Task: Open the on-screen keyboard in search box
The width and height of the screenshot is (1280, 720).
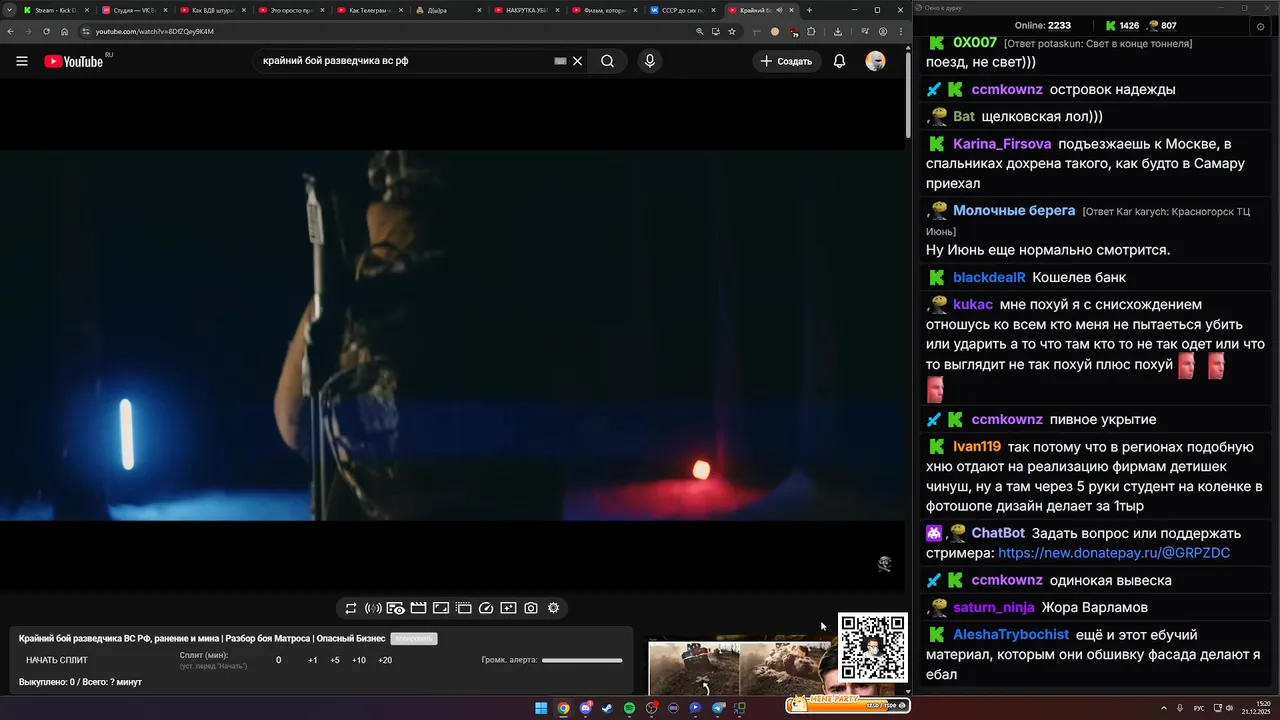Action: (561, 61)
